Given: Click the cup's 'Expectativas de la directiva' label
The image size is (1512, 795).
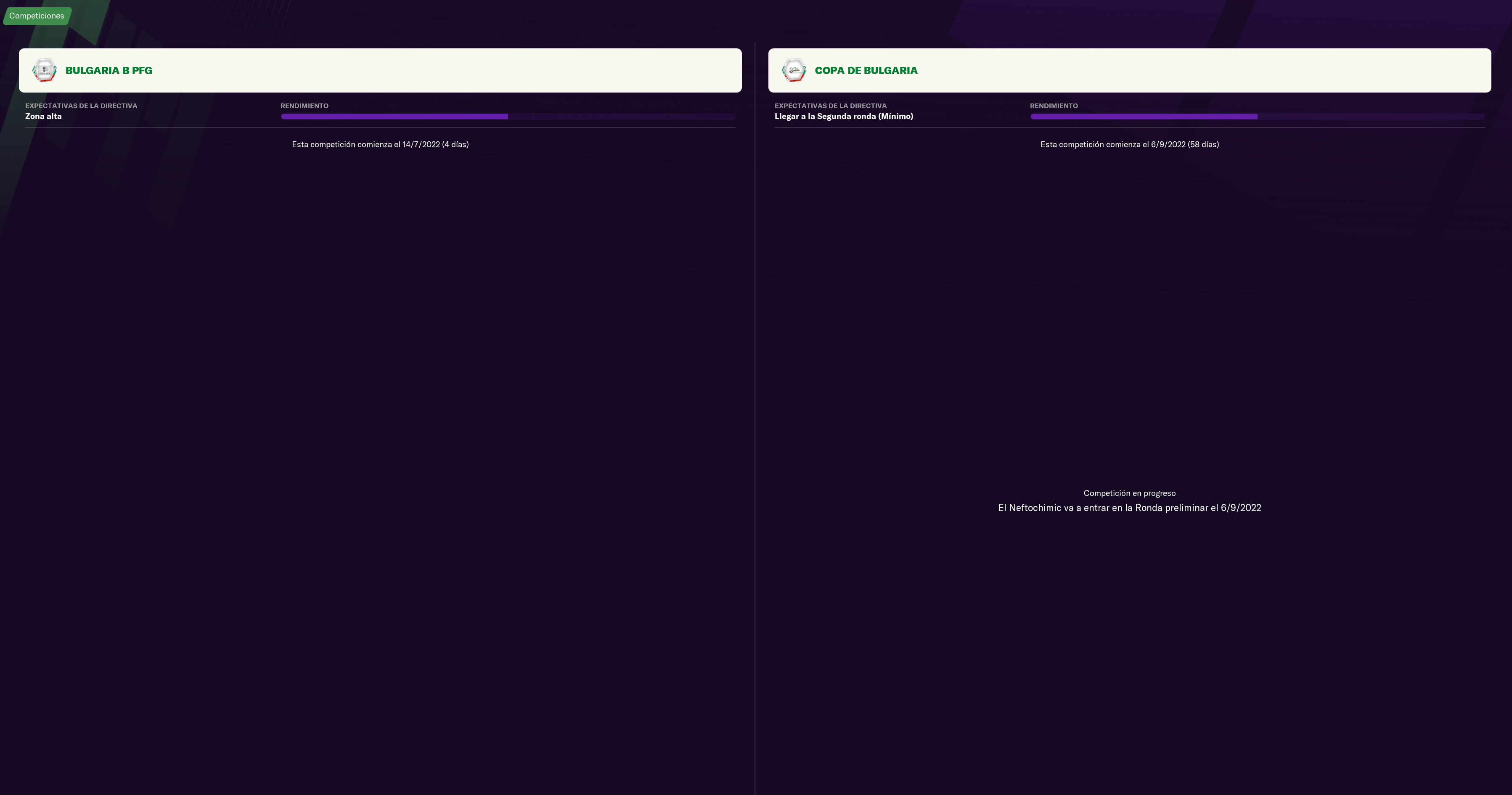Looking at the screenshot, I should pyautogui.click(x=831, y=106).
